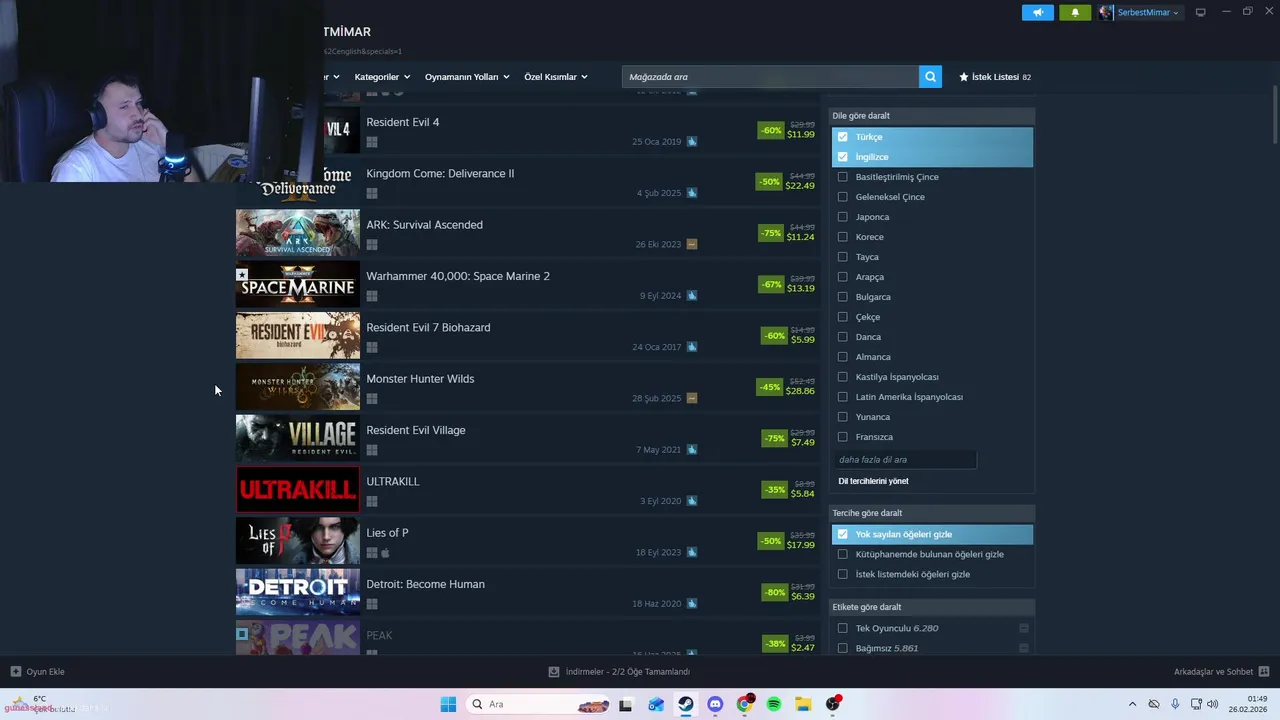Check İstek listemdeki öğeleri gizle
This screenshot has height=720, width=1280.
click(843, 574)
